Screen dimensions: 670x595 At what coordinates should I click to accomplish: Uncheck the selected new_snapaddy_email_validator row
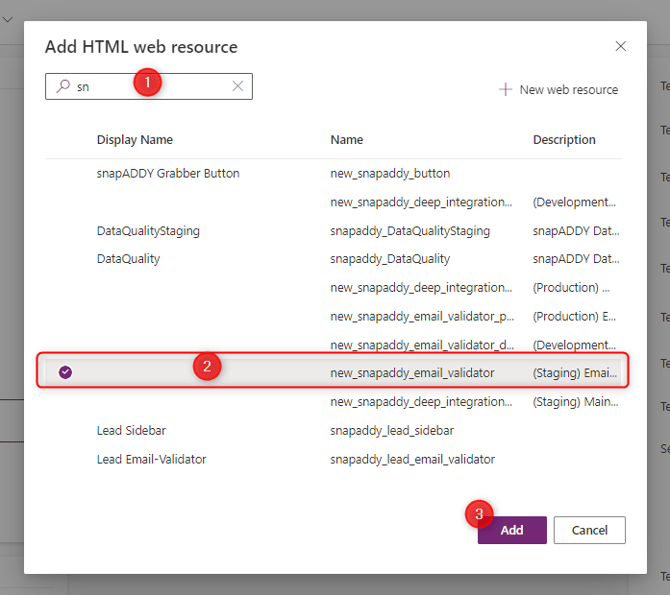[65, 373]
